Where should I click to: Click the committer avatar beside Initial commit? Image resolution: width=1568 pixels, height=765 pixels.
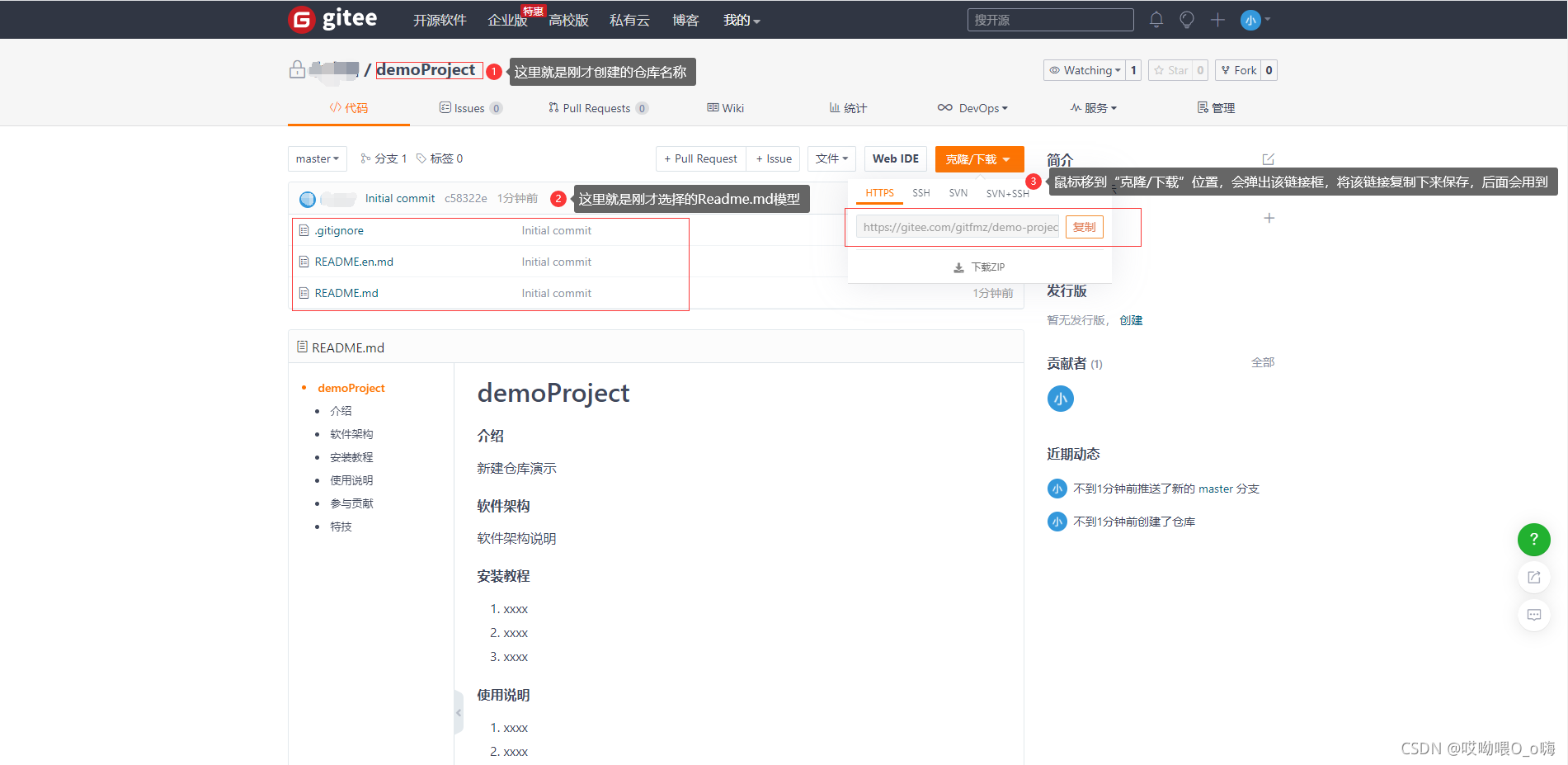pyautogui.click(x=308, y=199)
